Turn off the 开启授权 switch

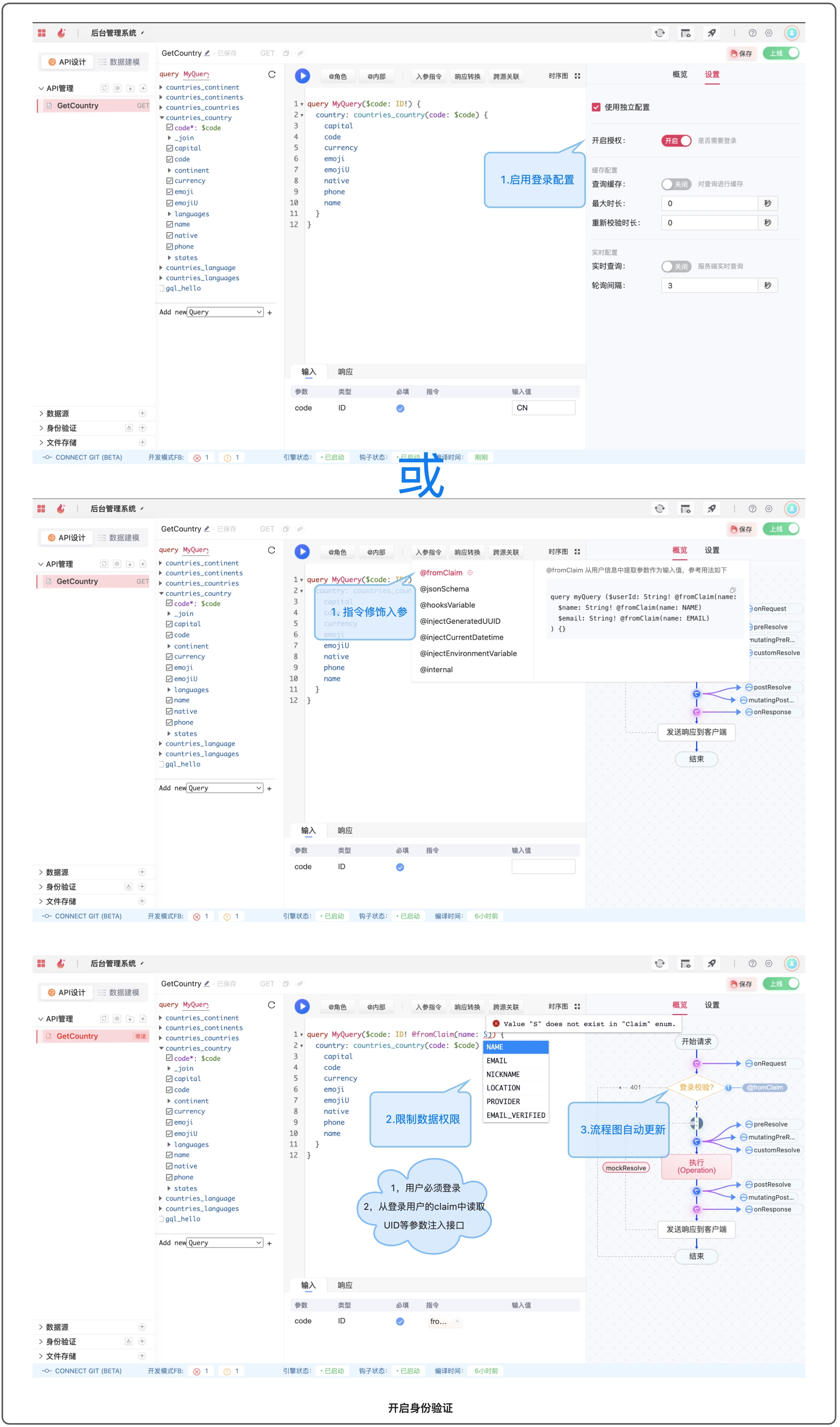pos(676,140)
